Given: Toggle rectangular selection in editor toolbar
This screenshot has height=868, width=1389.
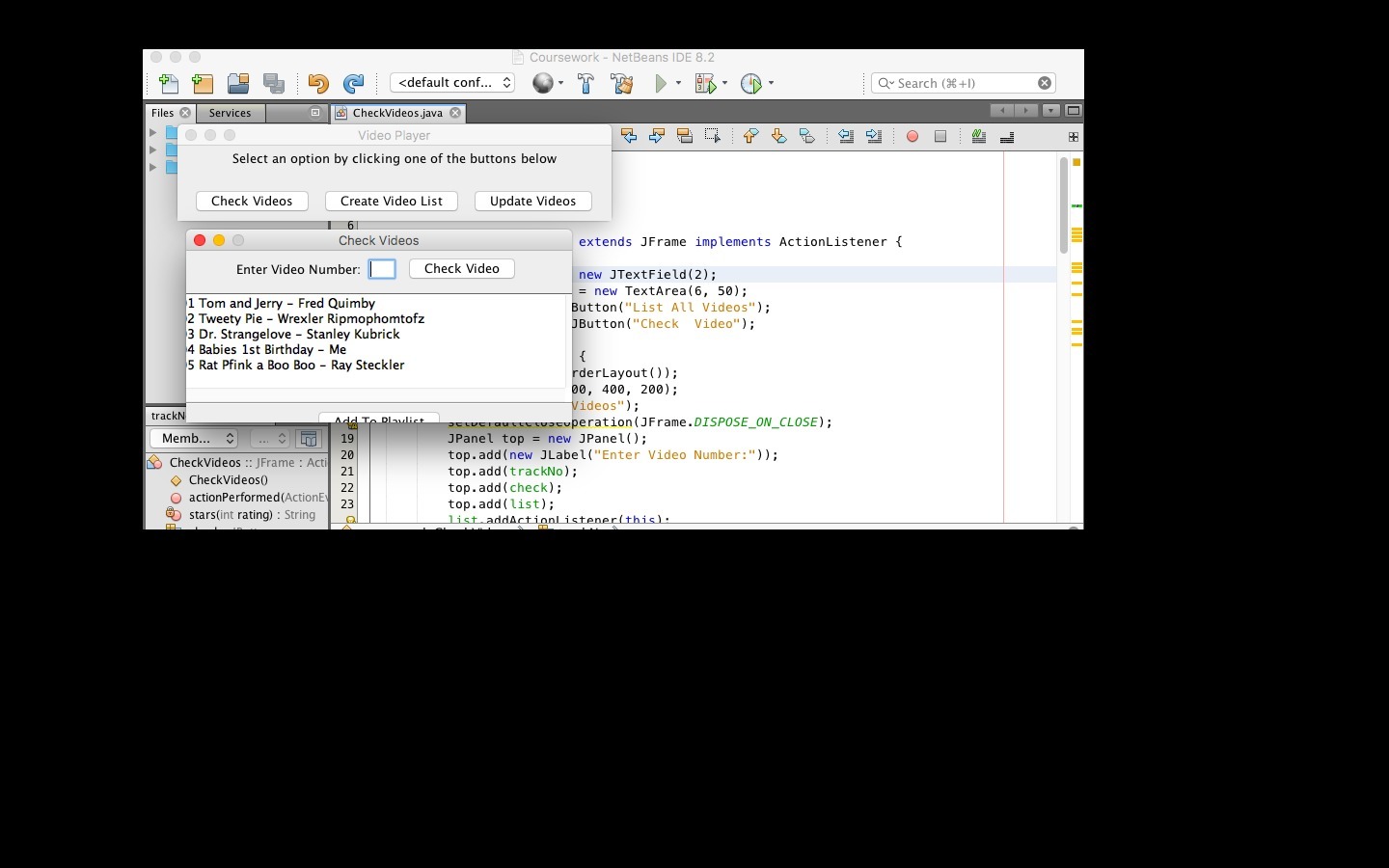Looking at the screenshot, I should pos(713,137).
